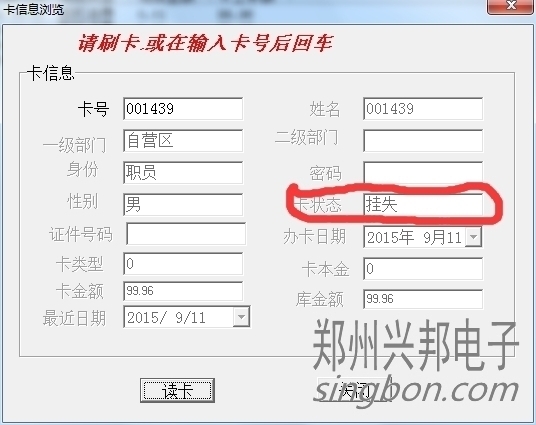Select the 卡状态 field showing 挂失
This screenshot has height=425, width=536.
click(x=423, y=204)
